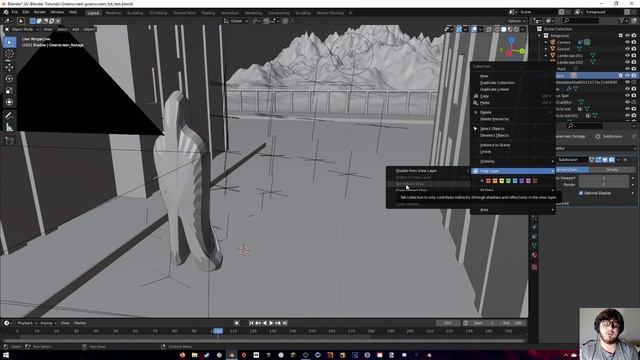The width and height of the screenshot is (640, 360).
Task: Open the Object Mode dropdown
Action: point(22,29)
